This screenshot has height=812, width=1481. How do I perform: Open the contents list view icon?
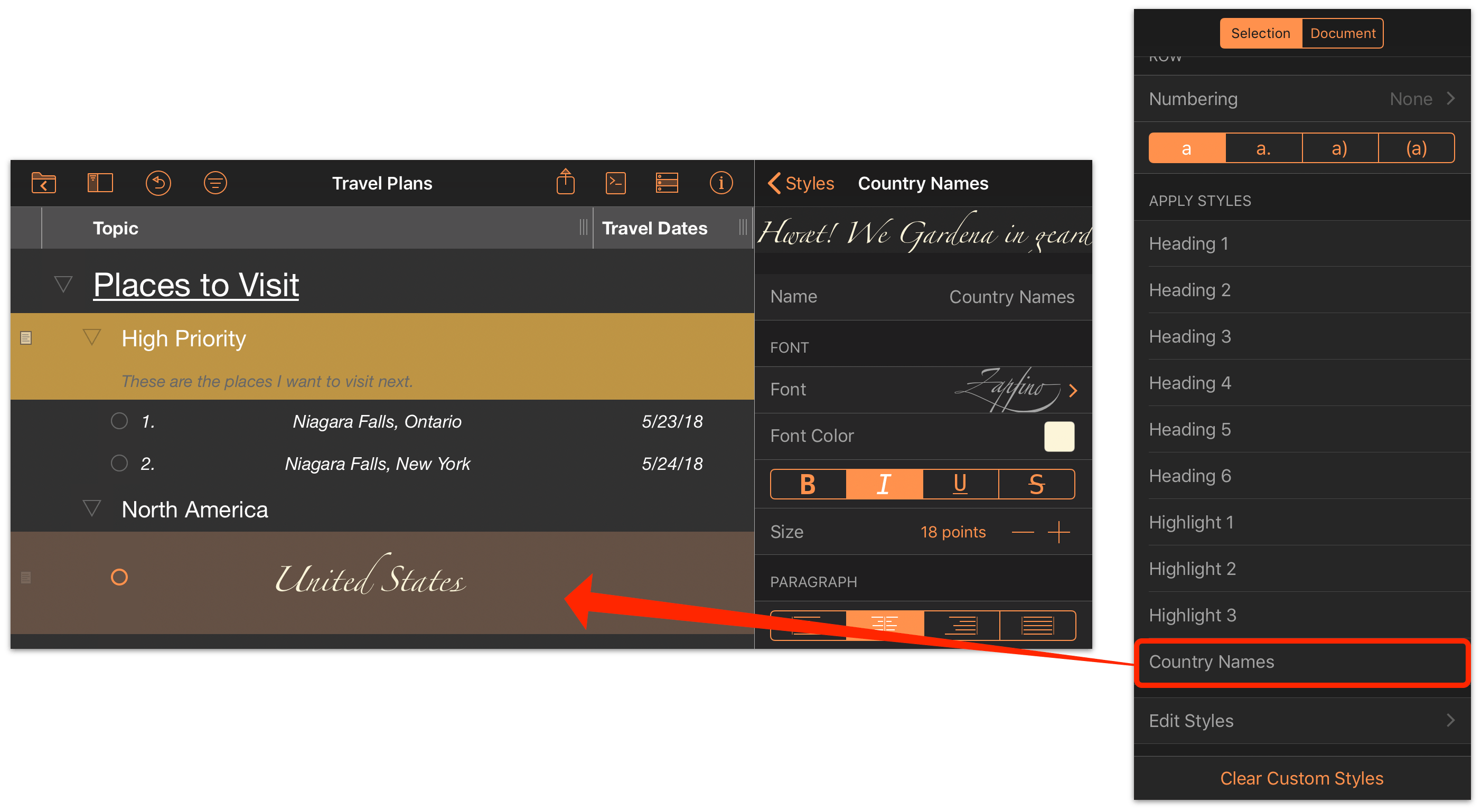(x=667, y=183)
